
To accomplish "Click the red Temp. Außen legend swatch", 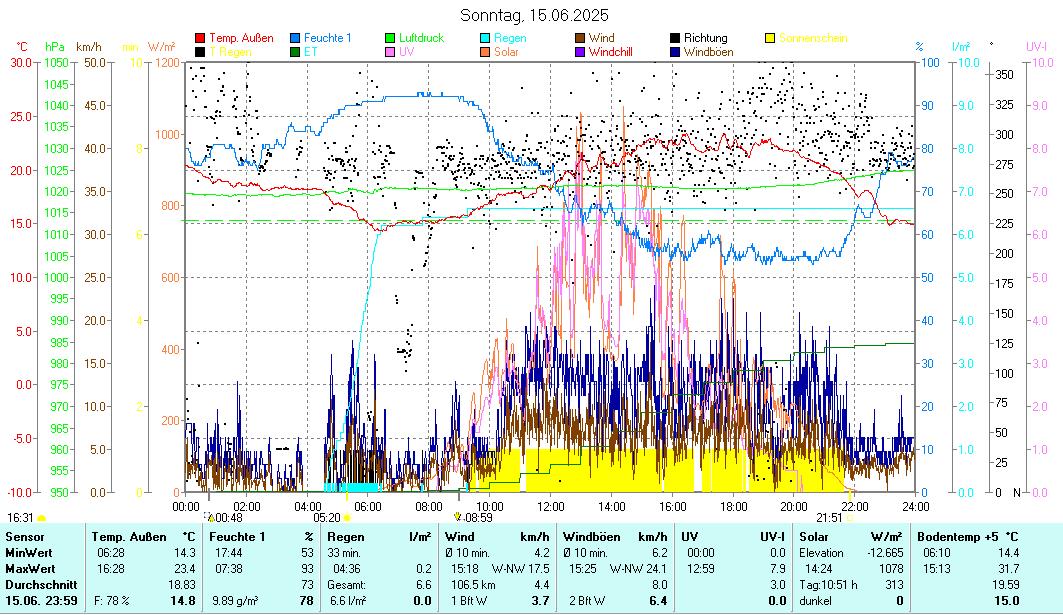I will point(200,39).
